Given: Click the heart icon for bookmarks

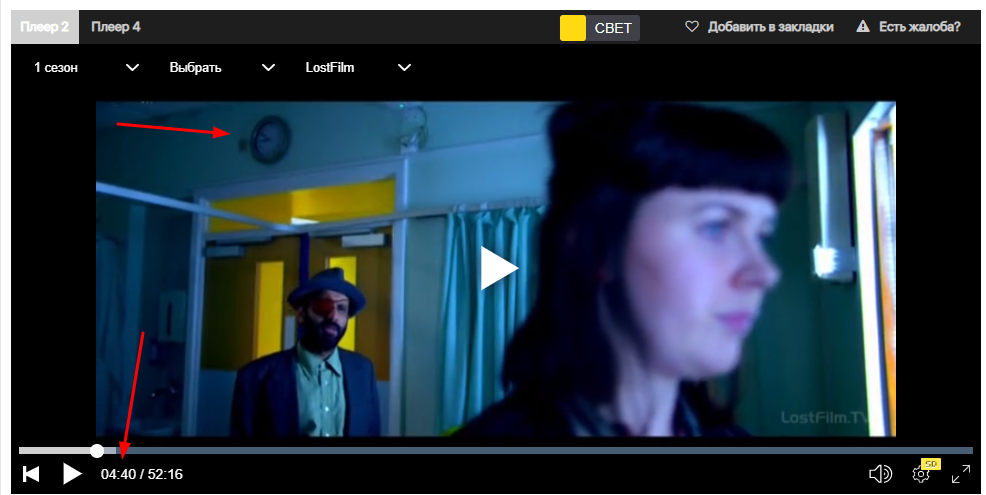Looking at the screenshot, I should click(x=692, y=26).
